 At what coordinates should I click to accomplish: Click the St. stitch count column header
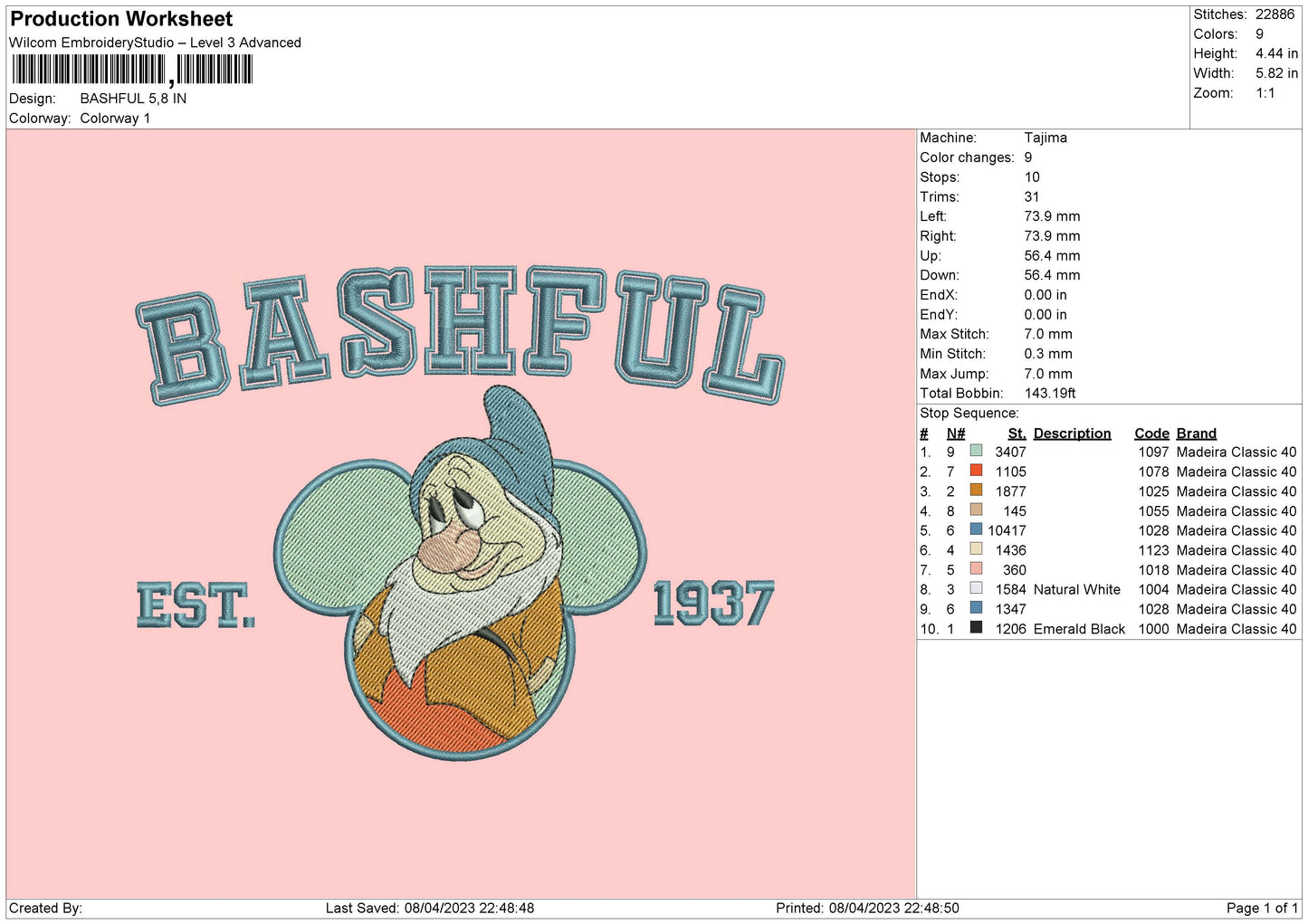[x=1017, y=433]
